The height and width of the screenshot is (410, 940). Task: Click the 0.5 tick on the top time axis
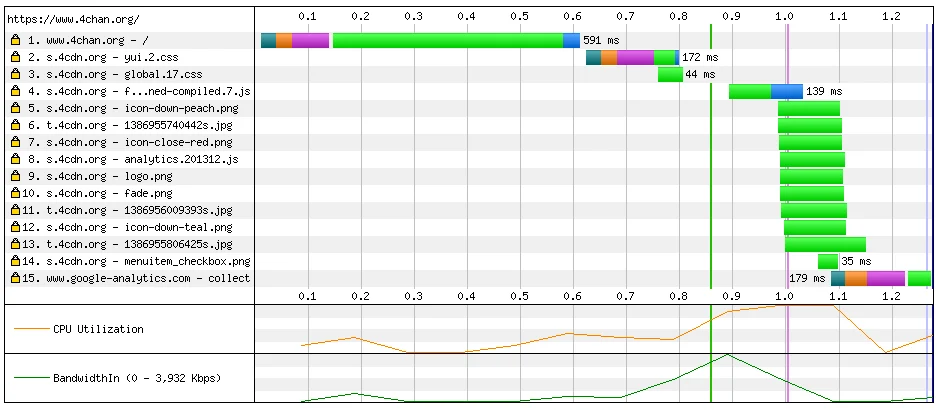520,17
